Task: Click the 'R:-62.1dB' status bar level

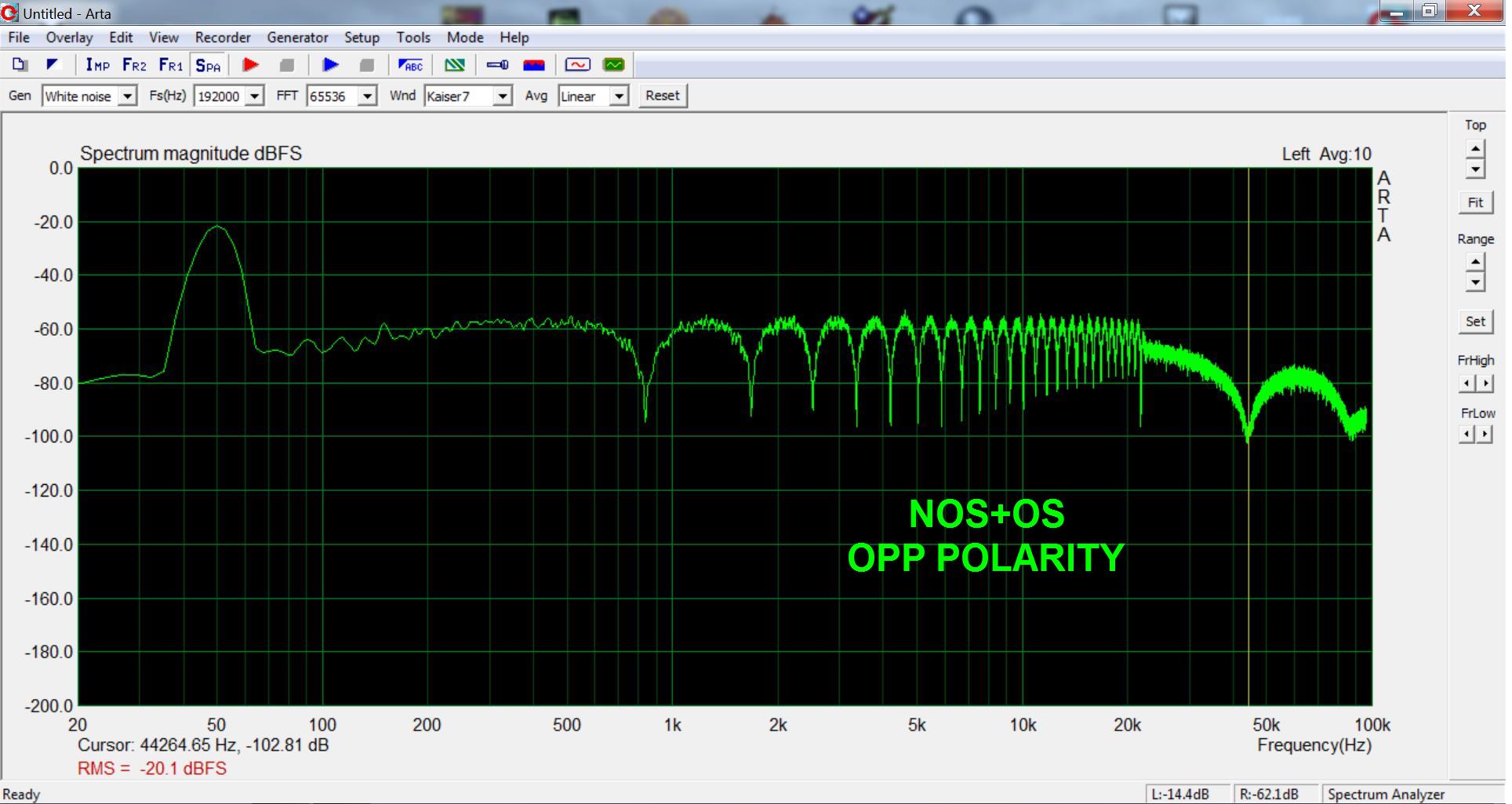Action: pos(1268,795)
